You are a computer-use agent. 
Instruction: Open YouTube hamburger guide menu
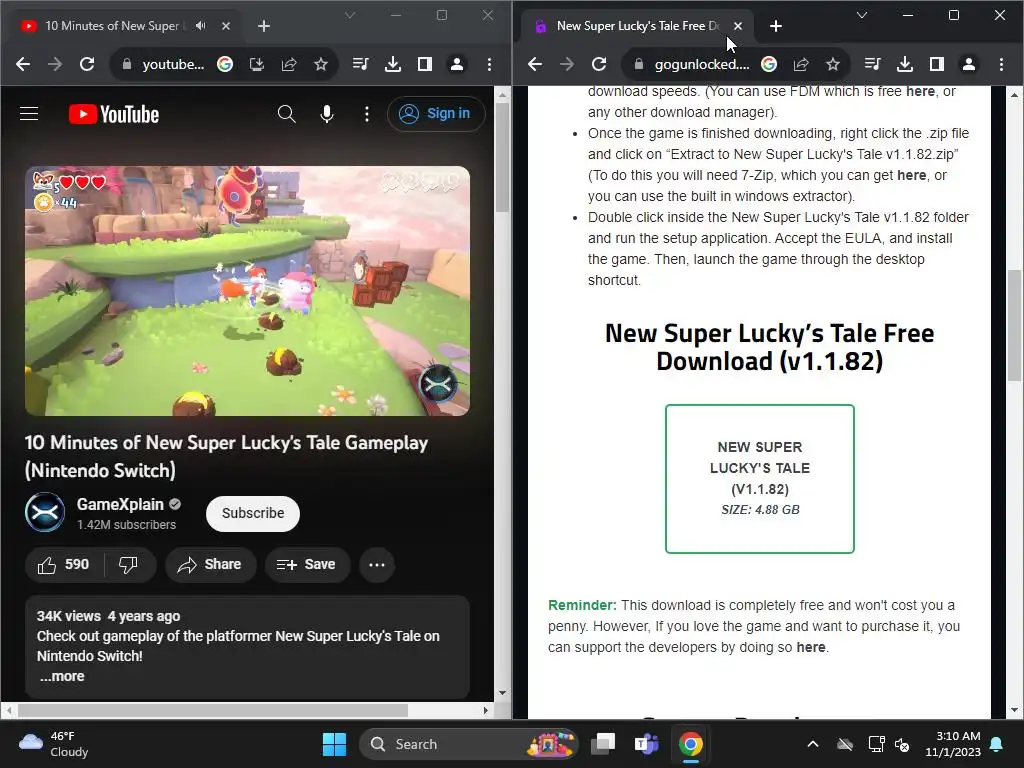point(29,114)
